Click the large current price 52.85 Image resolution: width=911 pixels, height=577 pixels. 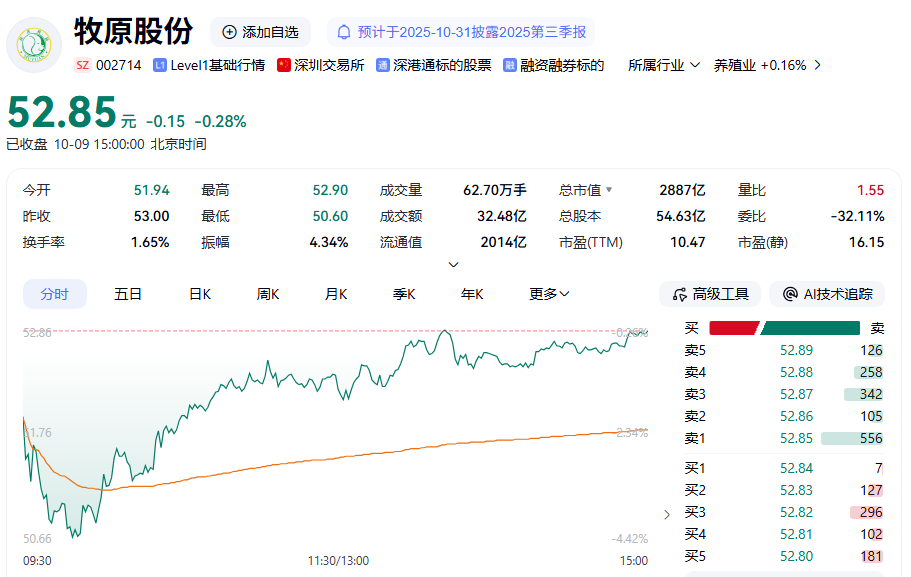[x=62, y=113]
